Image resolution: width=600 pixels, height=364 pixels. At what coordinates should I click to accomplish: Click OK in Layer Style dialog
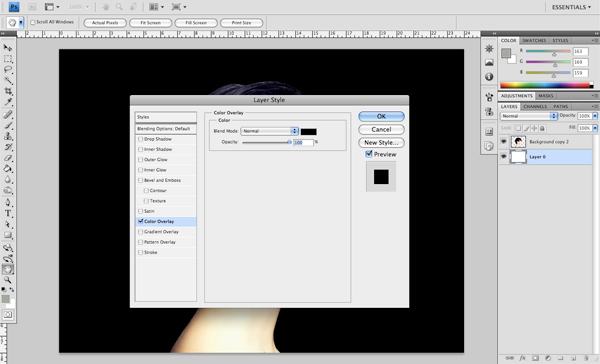click(x=381, y=116)
